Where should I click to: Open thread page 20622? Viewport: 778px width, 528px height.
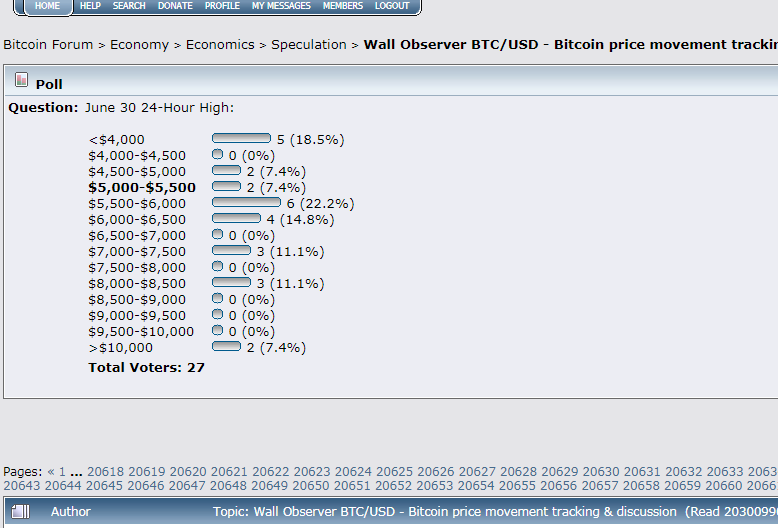point(270,471)
